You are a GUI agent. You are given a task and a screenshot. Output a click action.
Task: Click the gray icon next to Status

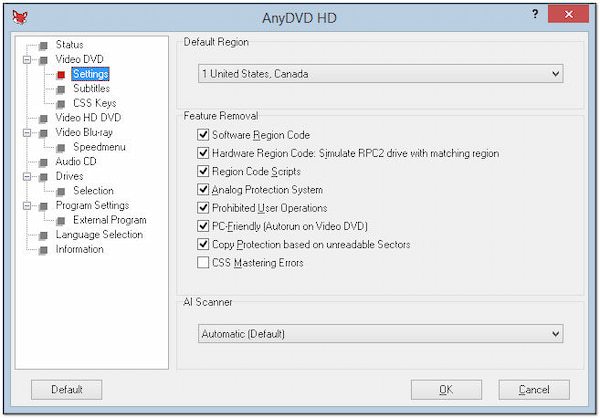[43, 46]
